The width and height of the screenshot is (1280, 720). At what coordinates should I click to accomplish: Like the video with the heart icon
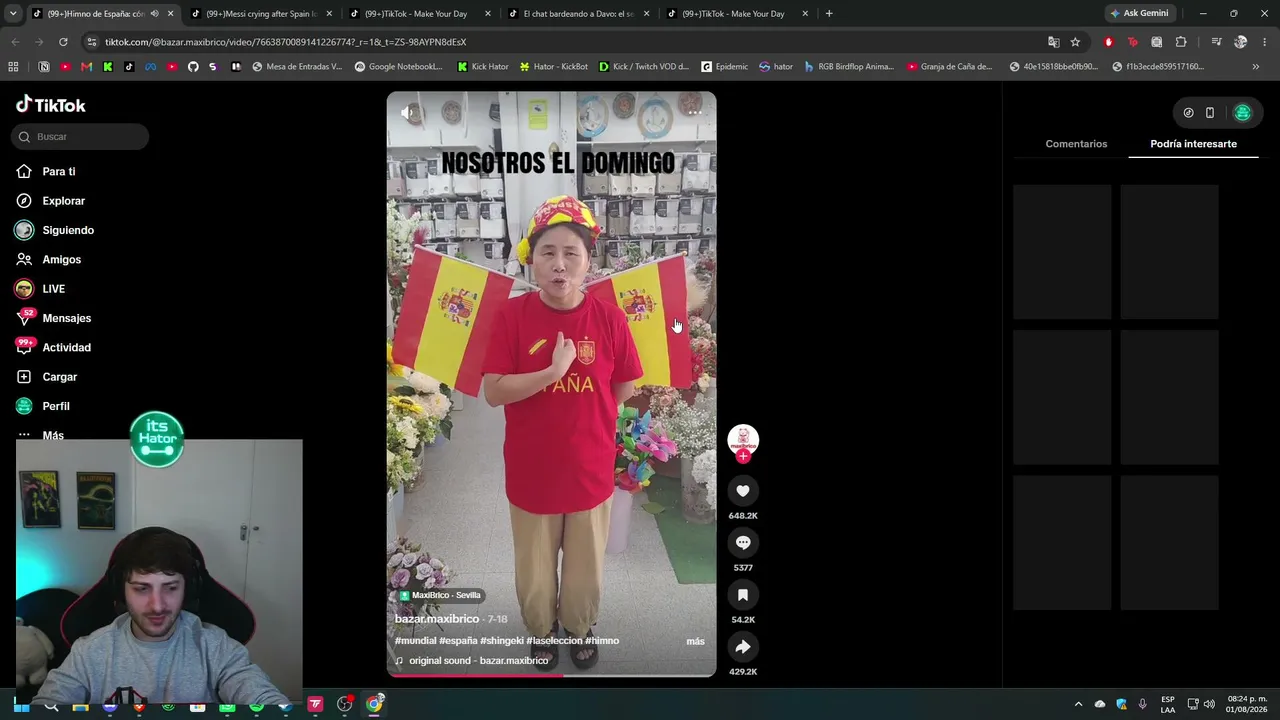743,491
